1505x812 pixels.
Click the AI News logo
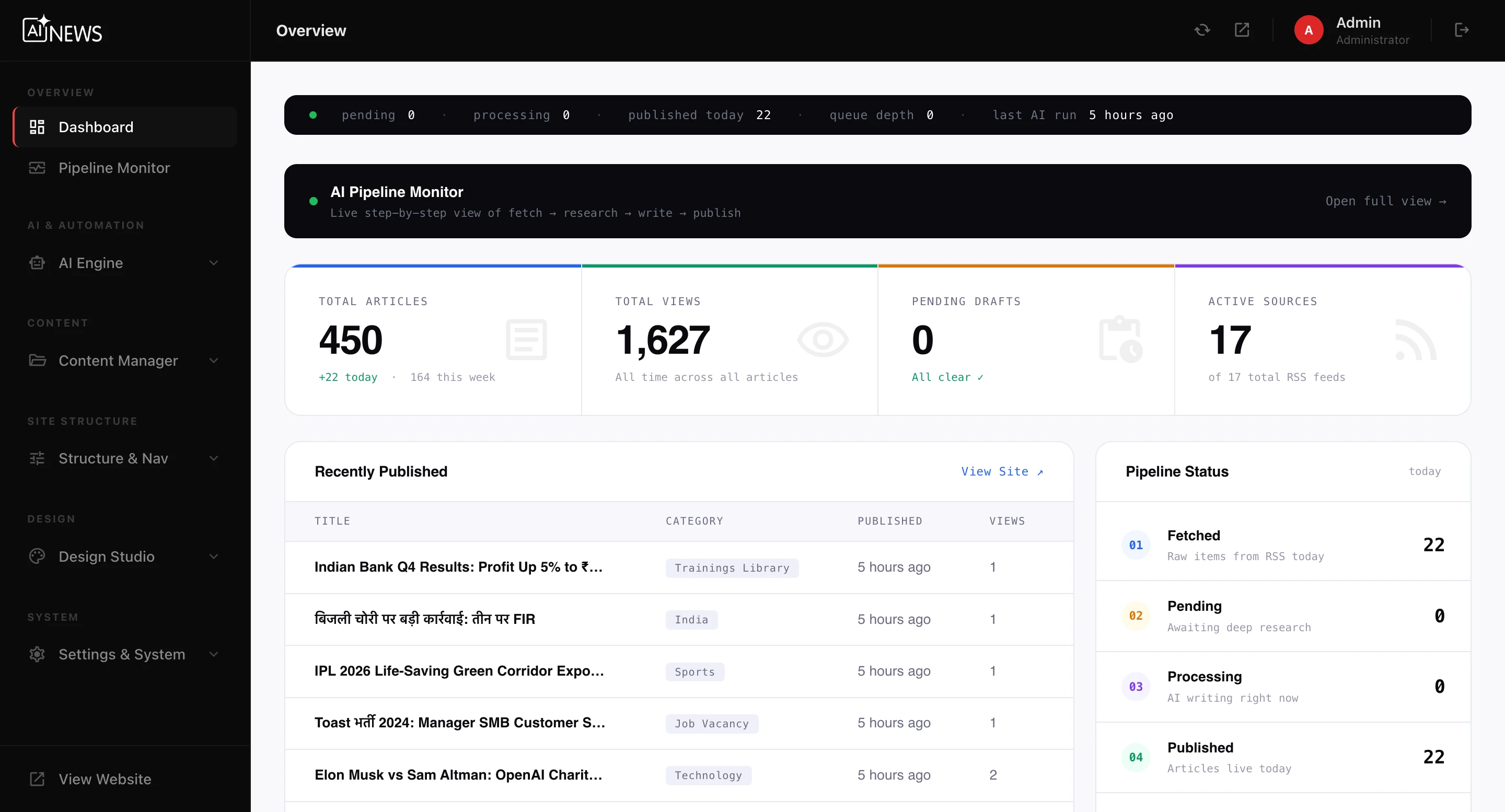[62, 30]
